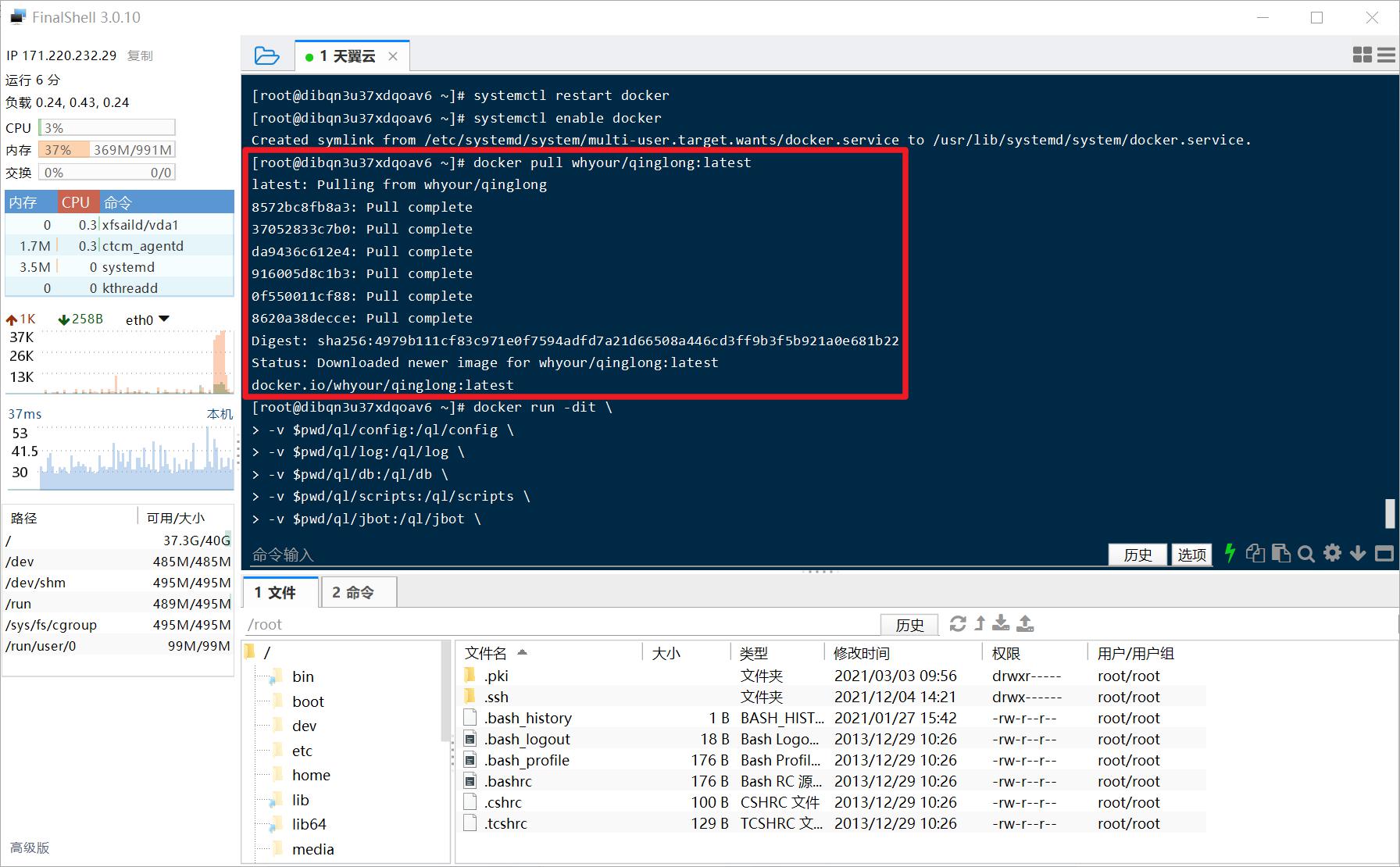Select the dev folder in tree
1400x867 pixels.
tap(304, 726)
